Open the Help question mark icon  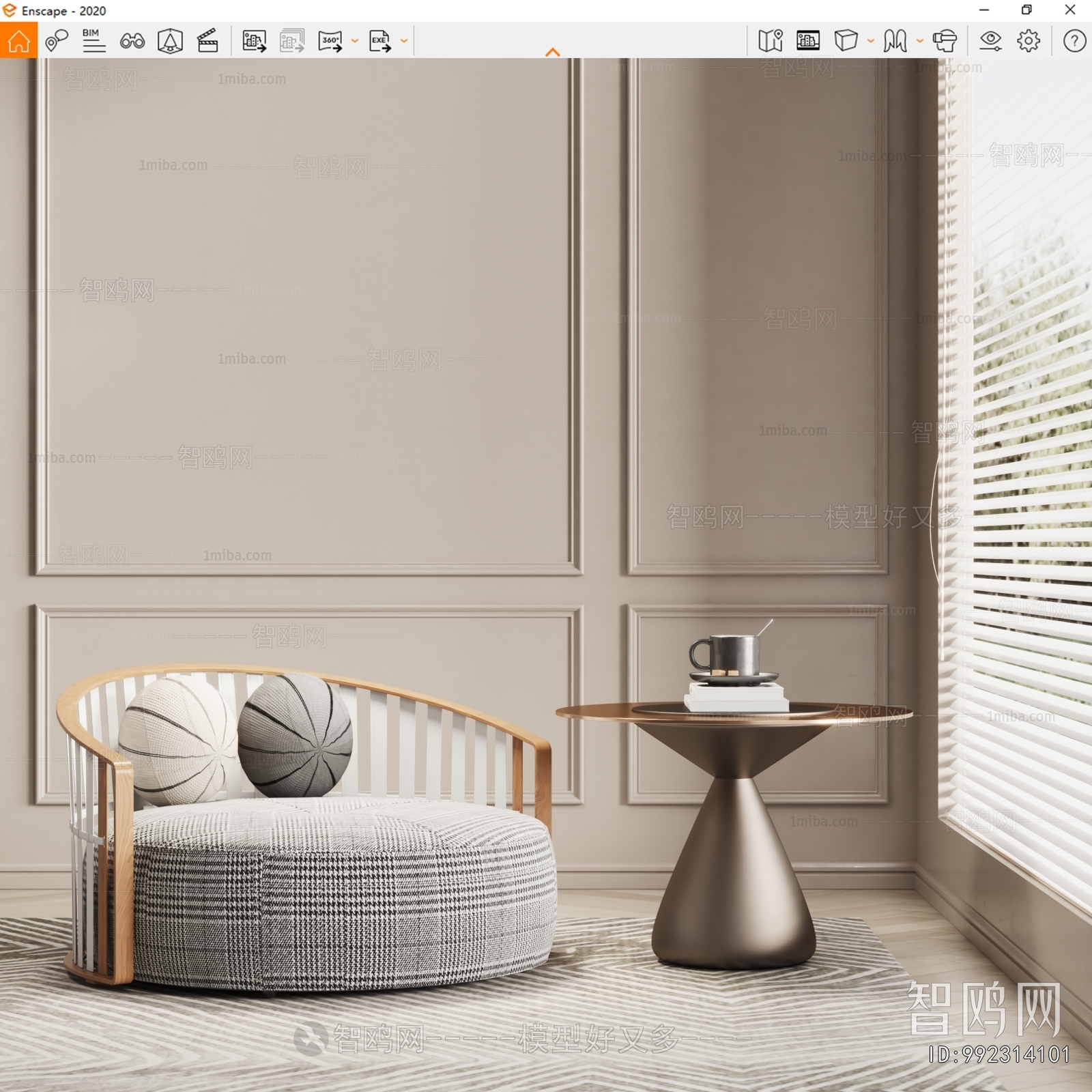(x=1074, y=41)
